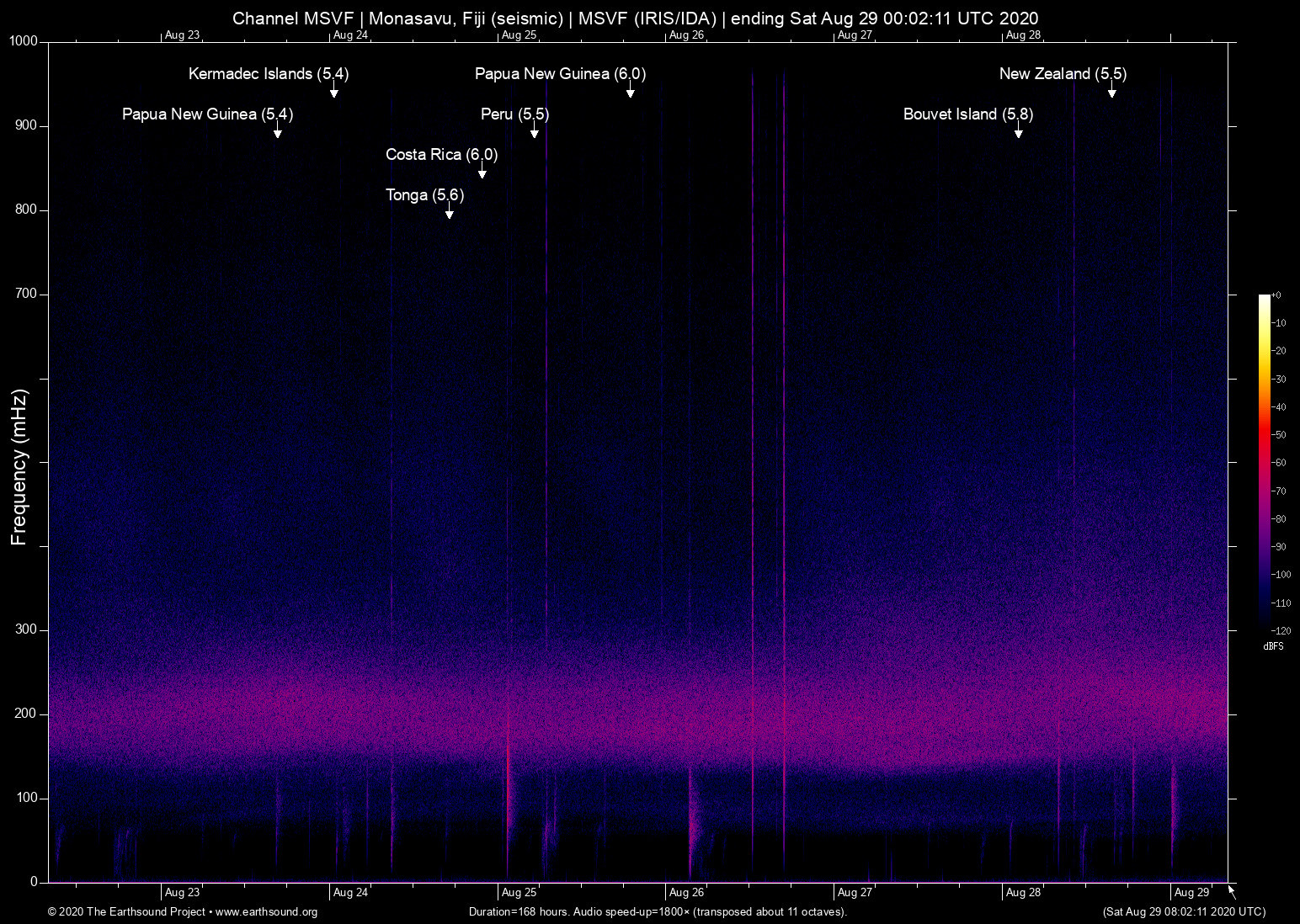Click the 1000 frequency tick label

[24, 40]
